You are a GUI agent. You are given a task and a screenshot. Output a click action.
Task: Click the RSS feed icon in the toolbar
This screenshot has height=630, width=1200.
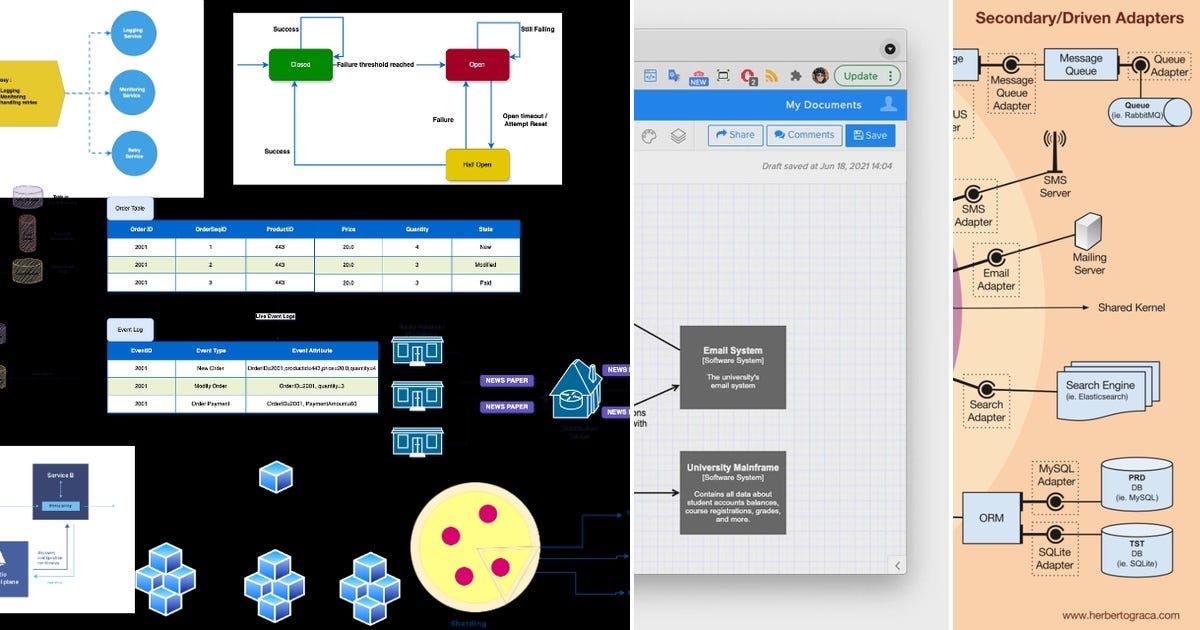click(x=771, y=75)
